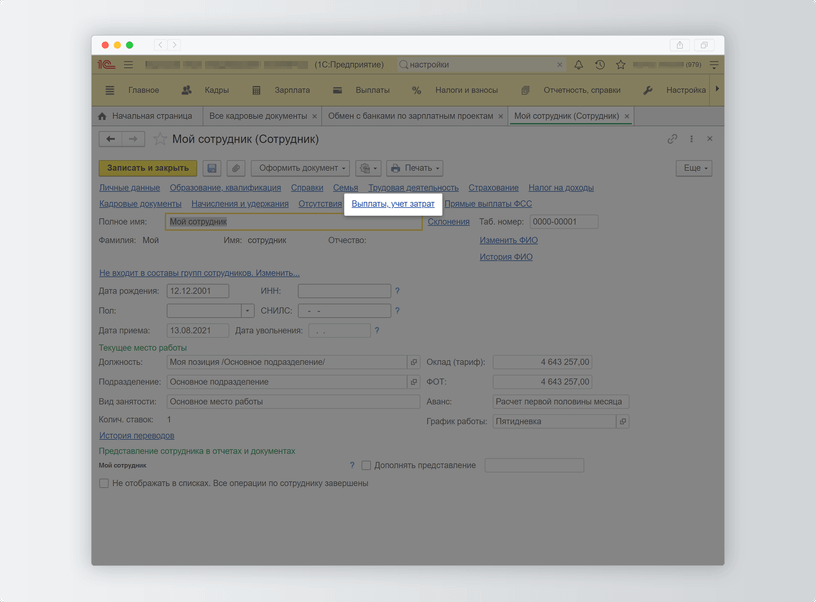Open the settings lines icon at top right
Image resolution: width=816 pixels, height=602 pixels.
[714, 65]
